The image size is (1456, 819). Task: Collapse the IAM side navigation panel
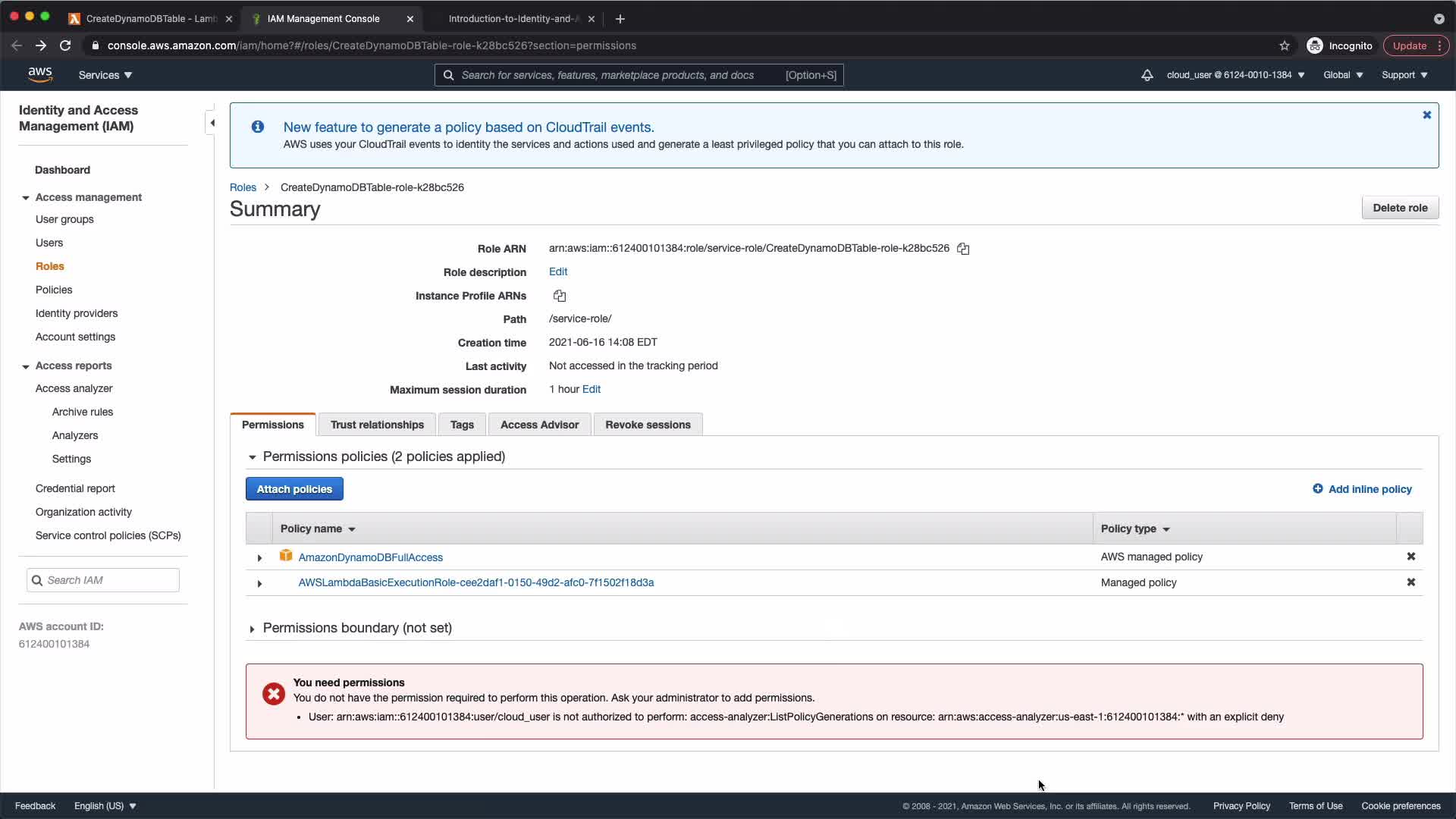(x=212, y=123)
